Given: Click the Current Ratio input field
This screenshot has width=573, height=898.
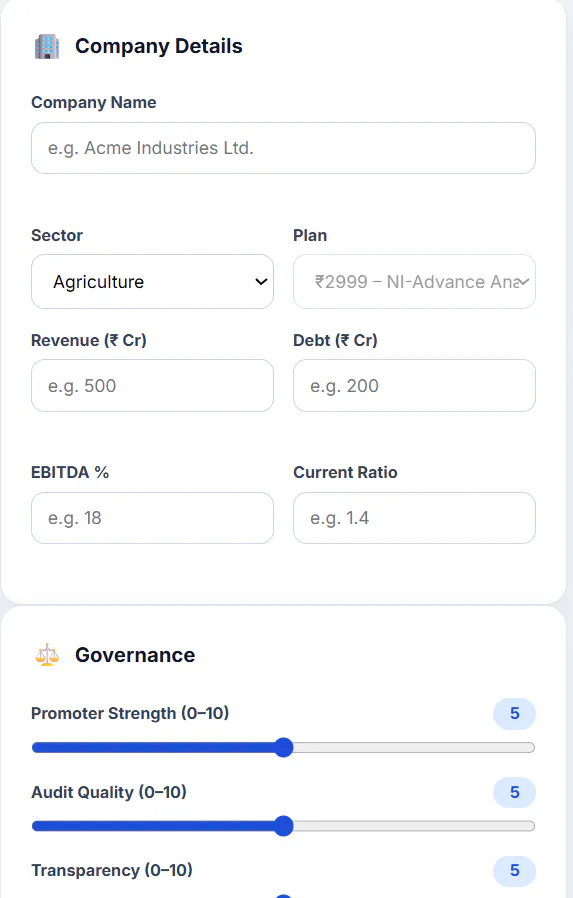Looking at the screenshot, I should (414, 518).
